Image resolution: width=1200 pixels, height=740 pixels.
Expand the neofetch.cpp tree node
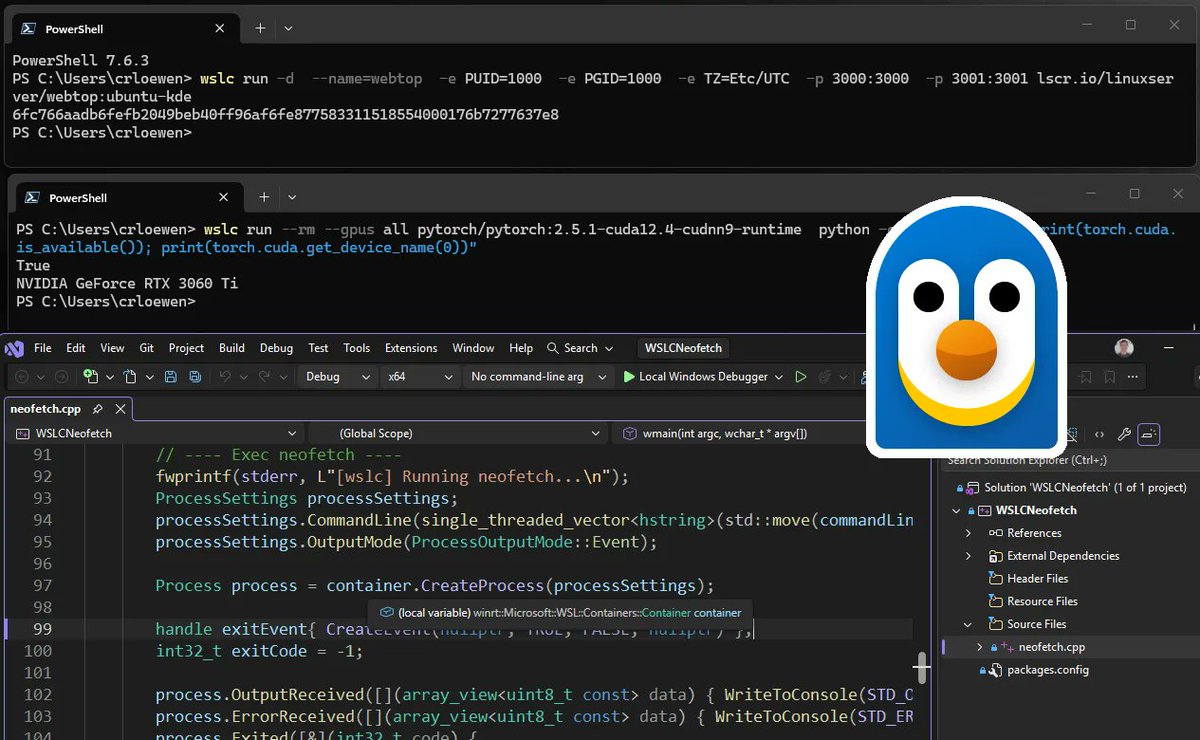[979, 647]
